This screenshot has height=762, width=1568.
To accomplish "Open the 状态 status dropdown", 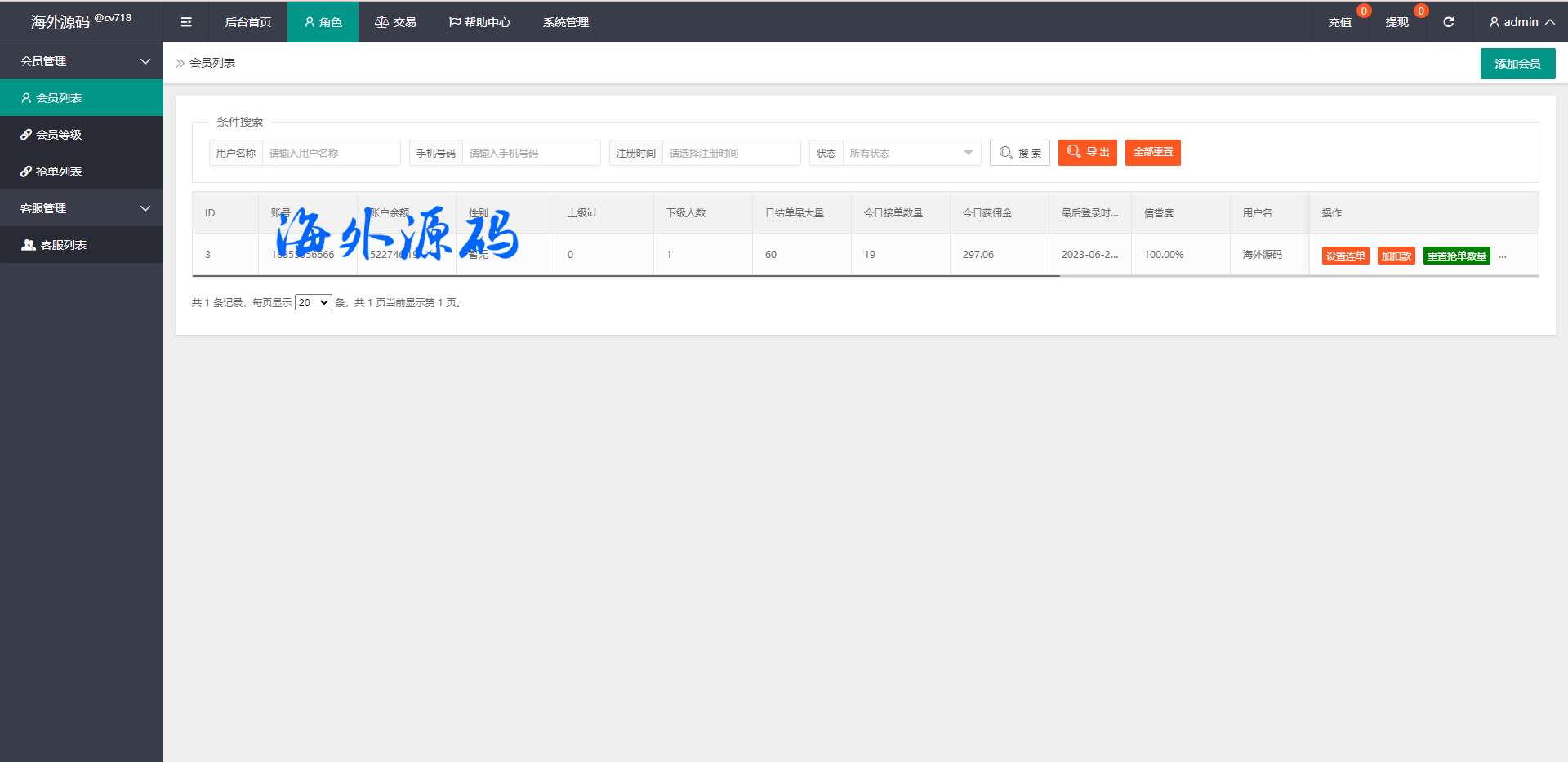I will (x=911, y=153).
